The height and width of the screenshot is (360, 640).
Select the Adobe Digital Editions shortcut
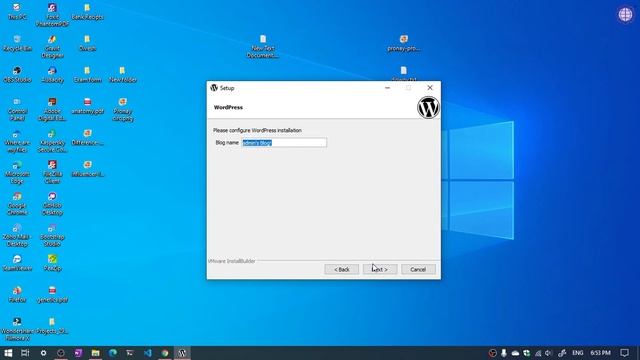pyautogui.click(x=52, y=109)
